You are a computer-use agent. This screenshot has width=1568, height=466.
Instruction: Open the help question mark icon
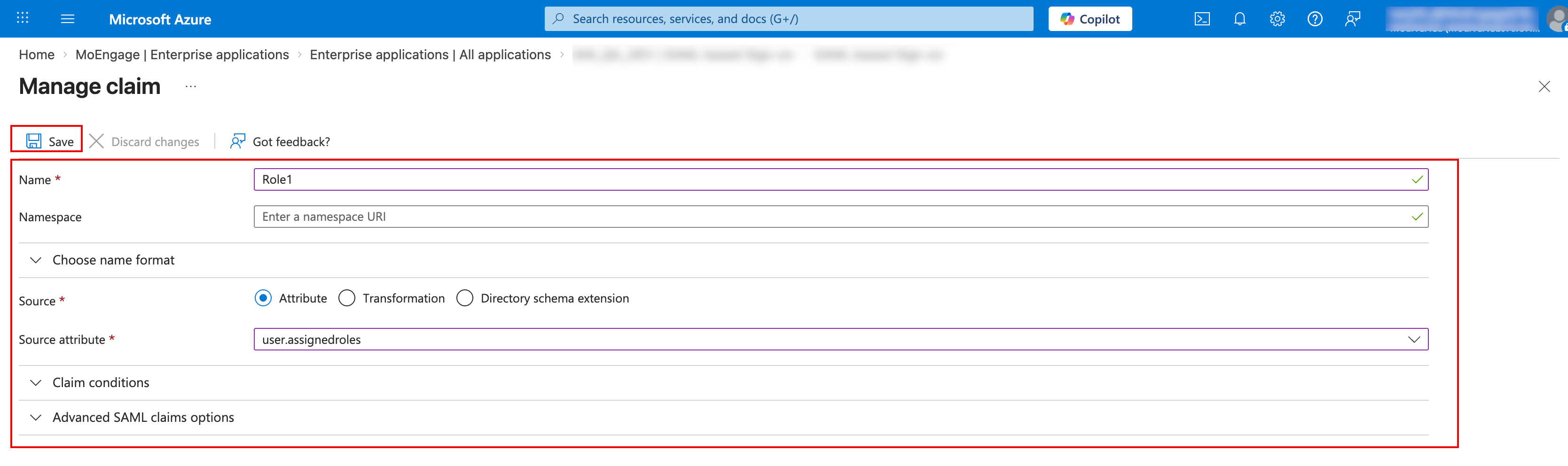1315,19
